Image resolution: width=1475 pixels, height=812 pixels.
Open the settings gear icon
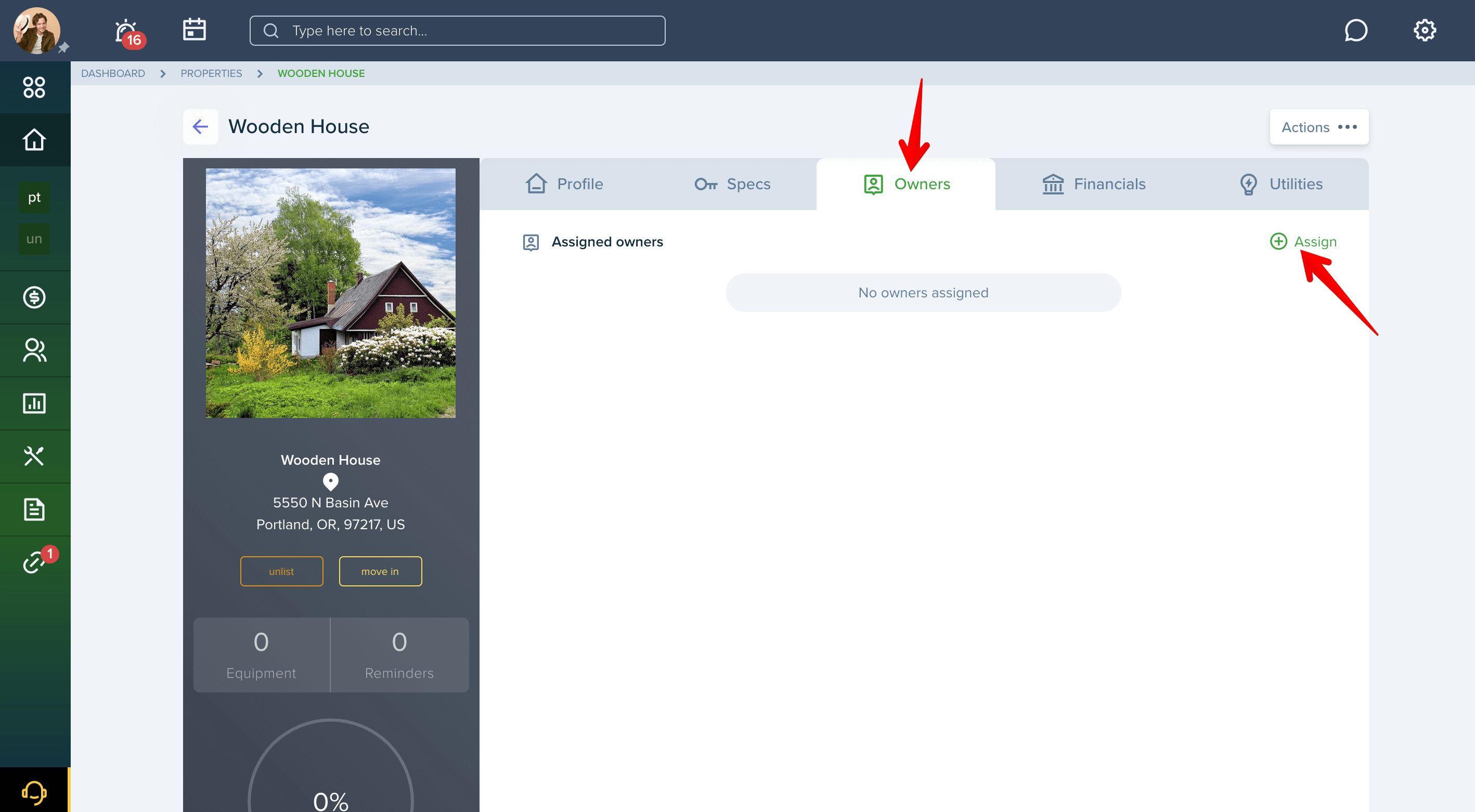pos(1424,30)
